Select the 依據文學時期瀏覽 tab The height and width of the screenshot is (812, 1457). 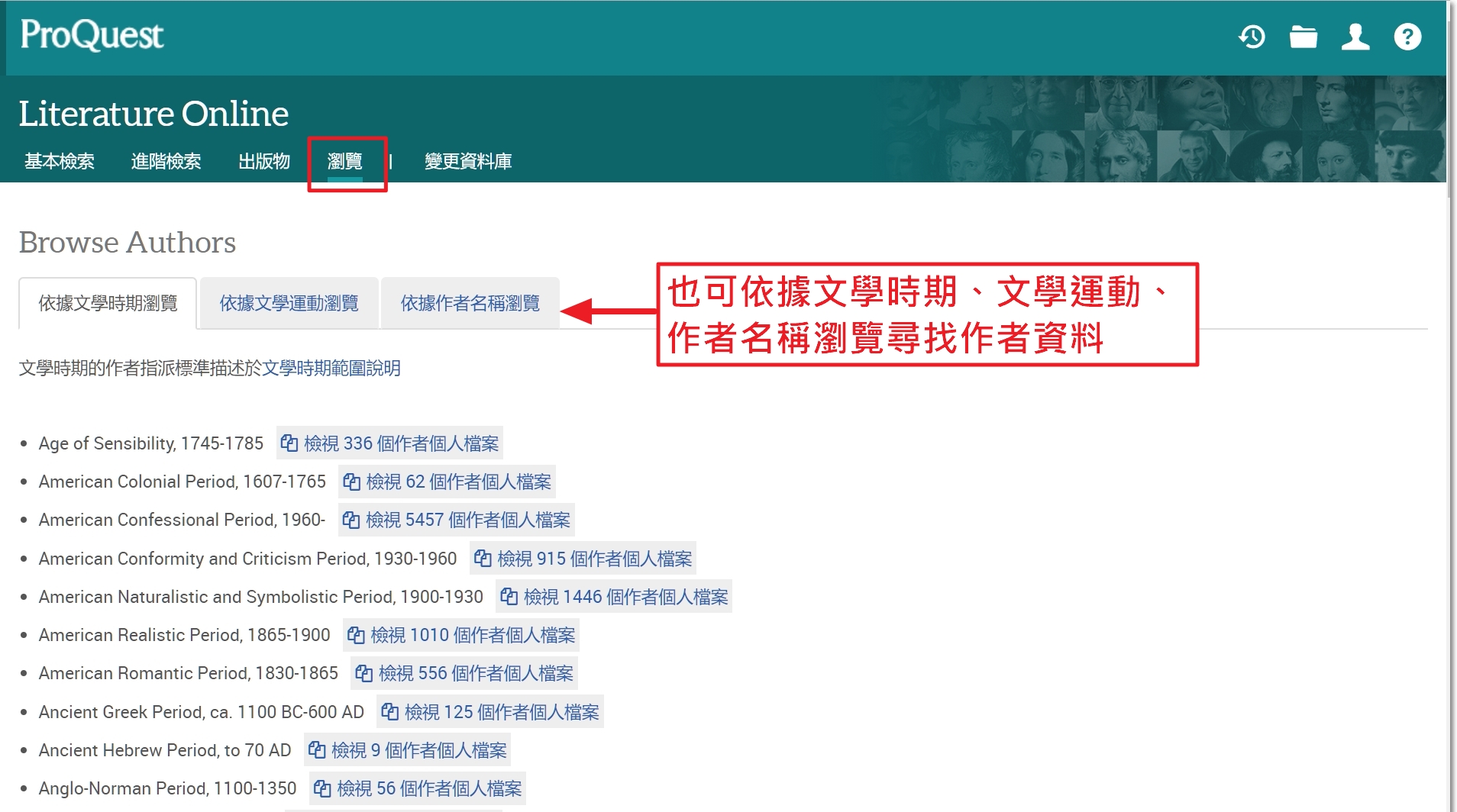[108, 304]
